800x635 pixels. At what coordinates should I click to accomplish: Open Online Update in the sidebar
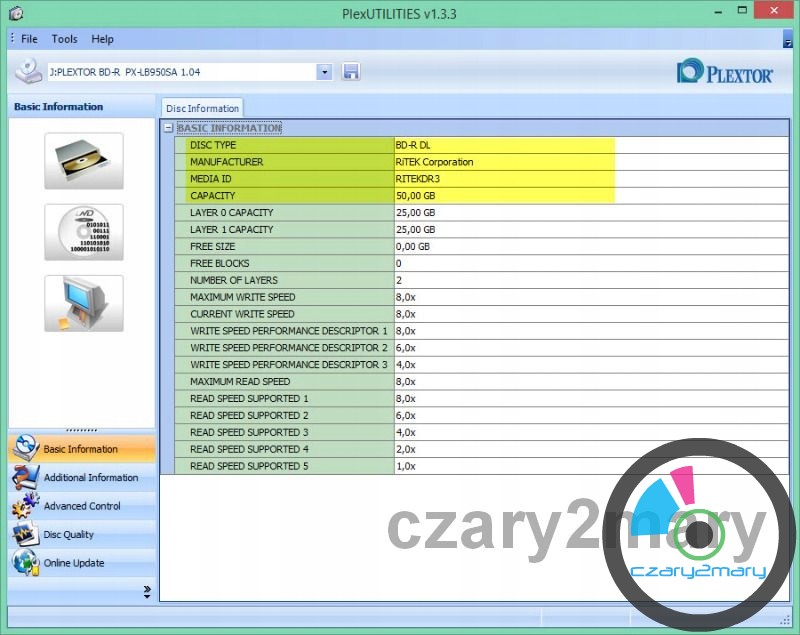pyautogui.click(x=73, y=563)
